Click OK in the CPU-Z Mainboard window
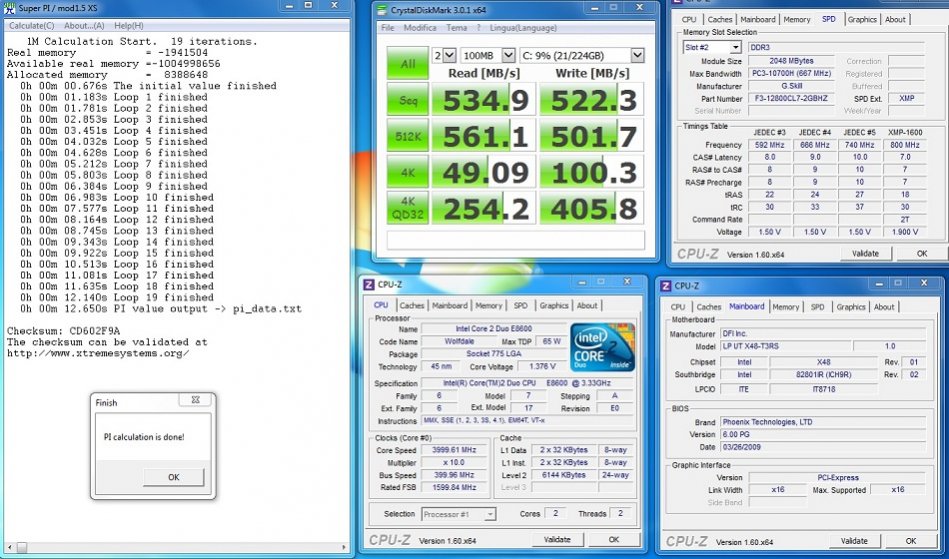Viewport: 949px width, 559px height. tap(910, 540)
